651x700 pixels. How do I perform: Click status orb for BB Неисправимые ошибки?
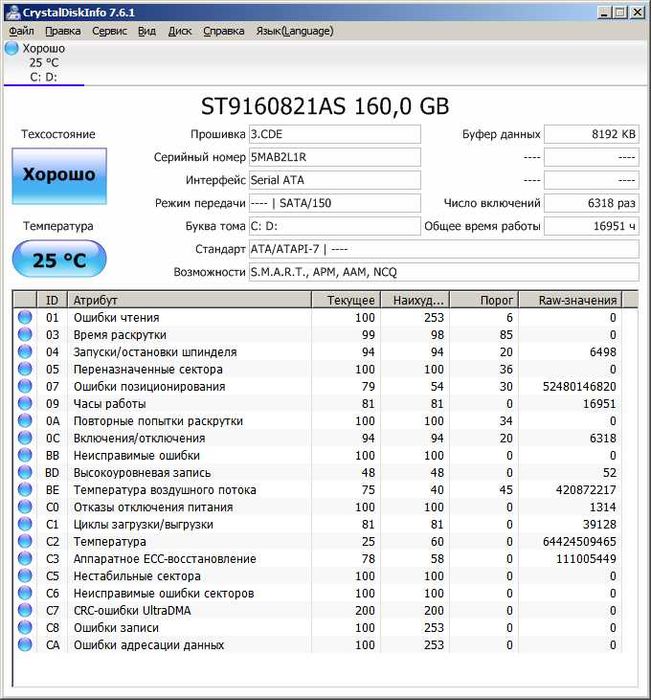click(x=25, y=455)
